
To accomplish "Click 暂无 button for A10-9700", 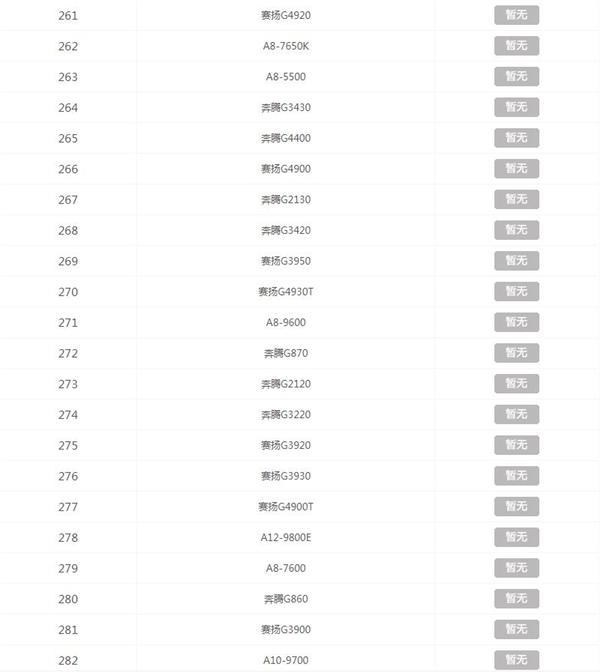I will pyautogui.click(x=516, y=660).
